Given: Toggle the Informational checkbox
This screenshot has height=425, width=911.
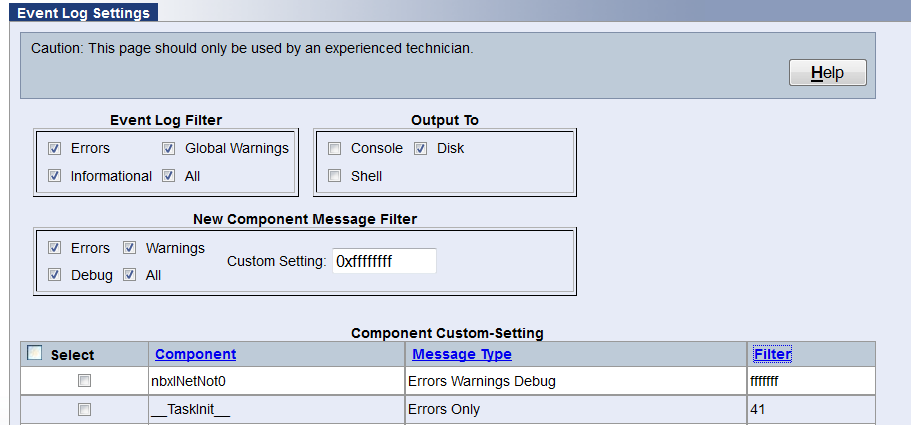Looking at the screenshot, I should point(55,176).
